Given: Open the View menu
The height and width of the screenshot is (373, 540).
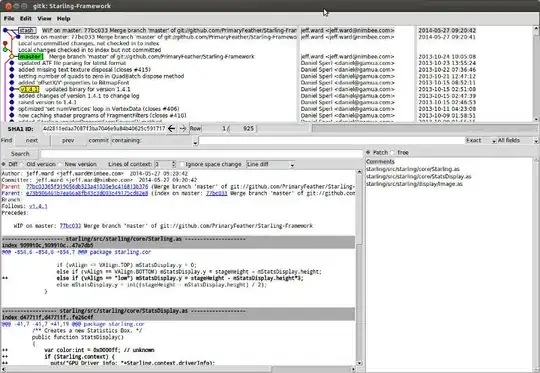Looking at the screenshot, I should [44, 19].
